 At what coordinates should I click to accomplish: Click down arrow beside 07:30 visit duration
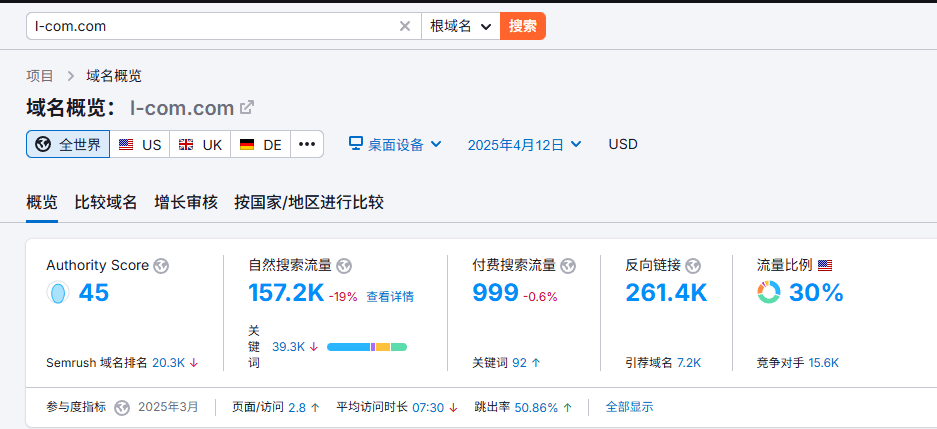[453, 407]
